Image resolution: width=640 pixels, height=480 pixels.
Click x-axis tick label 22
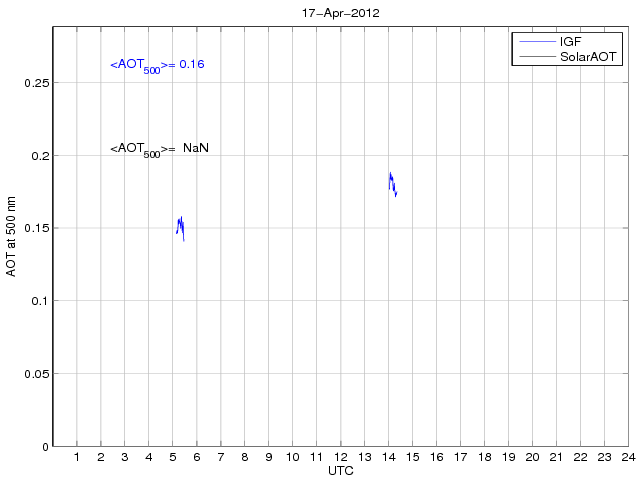tap(580, 457)
